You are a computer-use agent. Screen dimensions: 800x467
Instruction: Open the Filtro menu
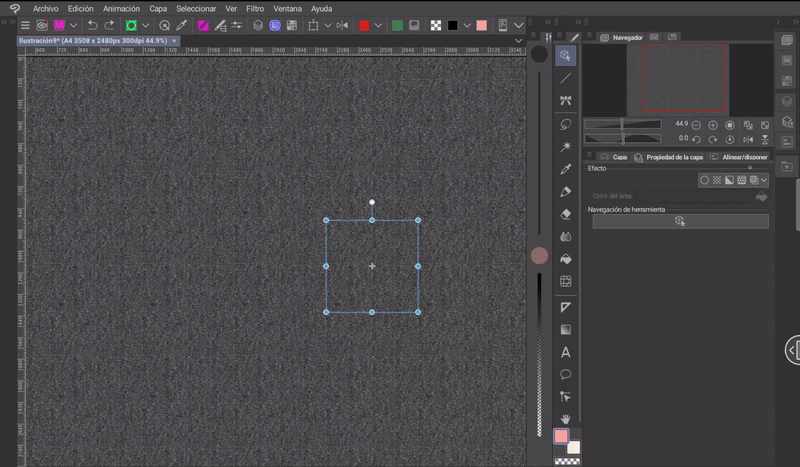[255, 8]
